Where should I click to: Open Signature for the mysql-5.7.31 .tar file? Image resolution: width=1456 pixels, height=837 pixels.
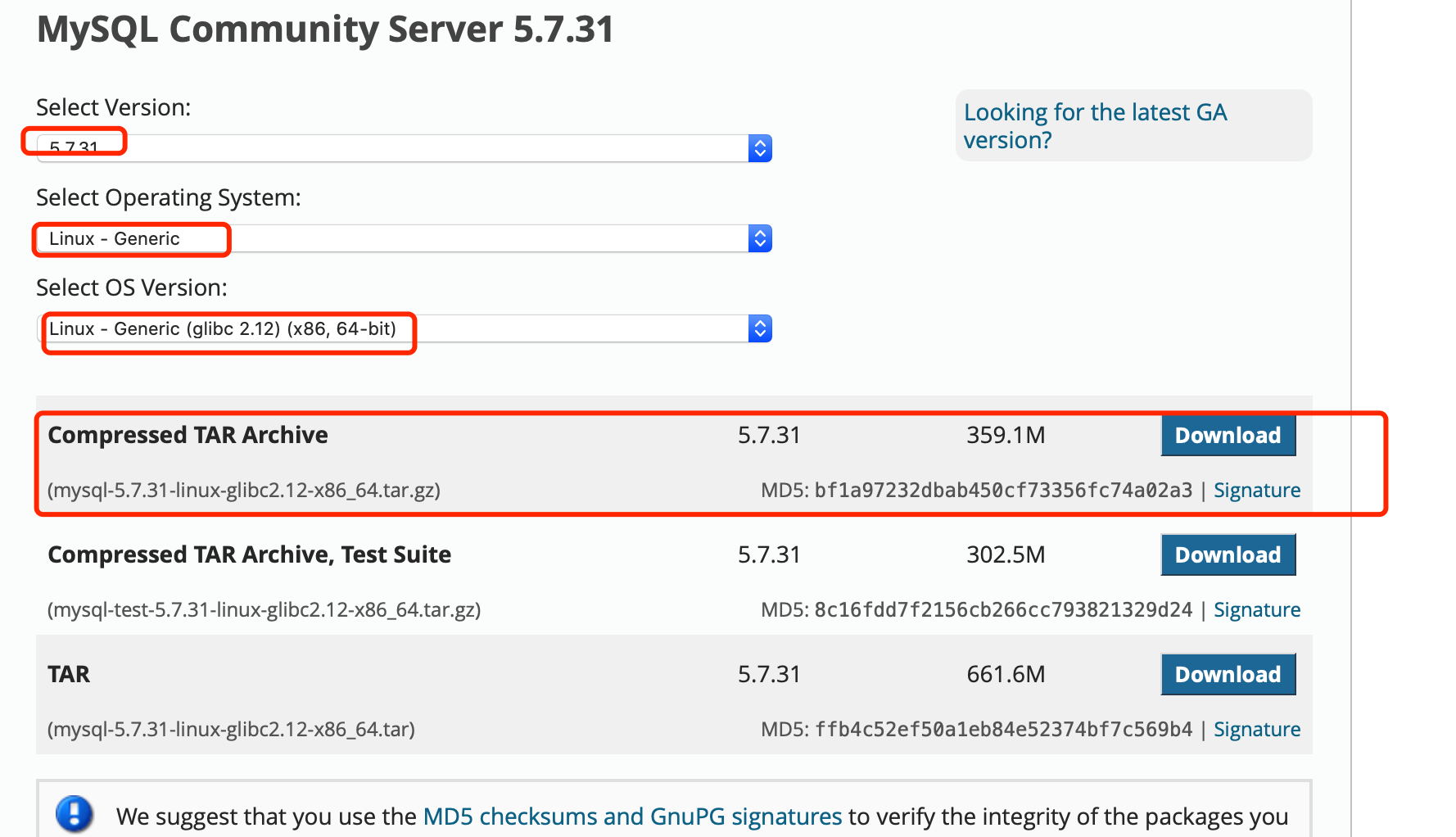point(1257,729)
